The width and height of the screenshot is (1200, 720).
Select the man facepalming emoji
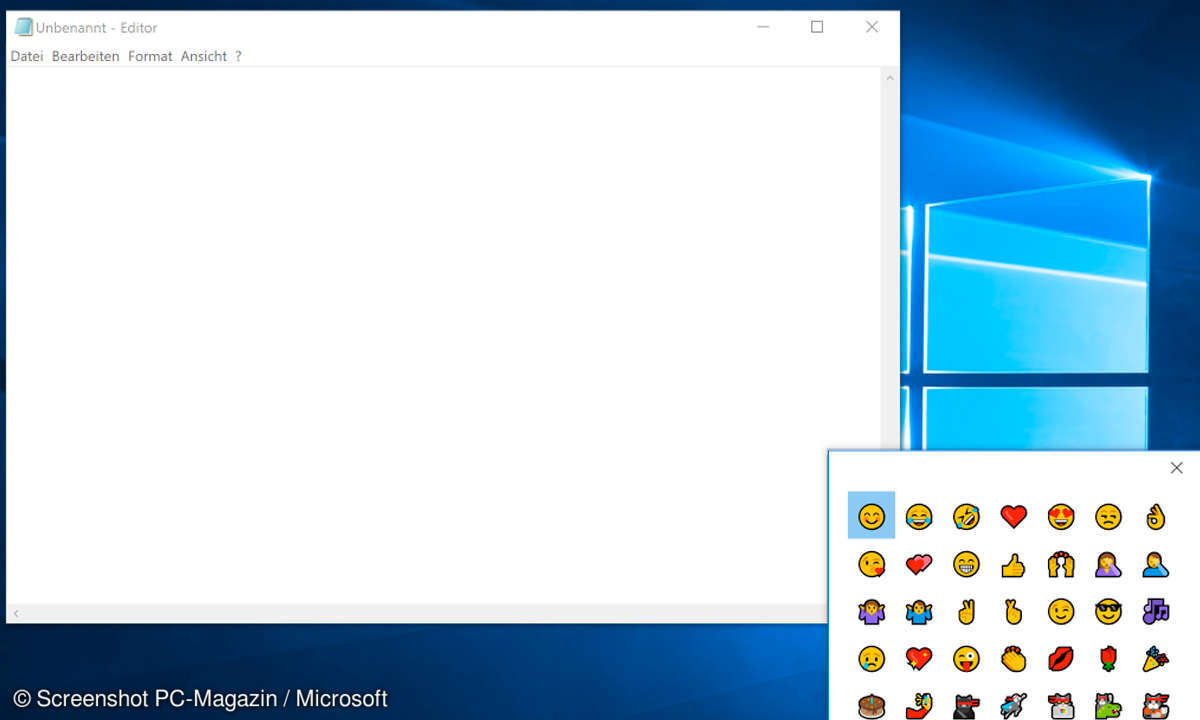click(1156, 564)
